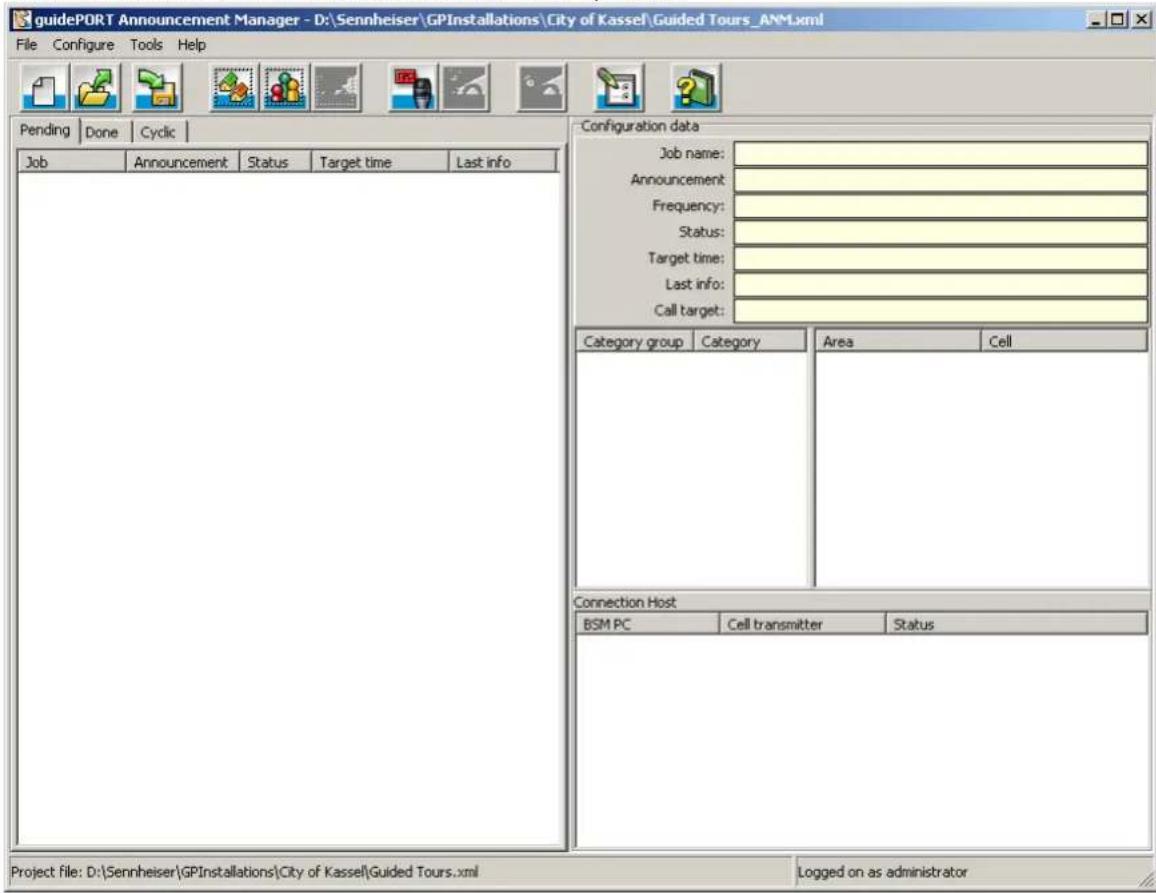1156x893 pixels.
Task: Open the Help menu
Action: [192, 45]
